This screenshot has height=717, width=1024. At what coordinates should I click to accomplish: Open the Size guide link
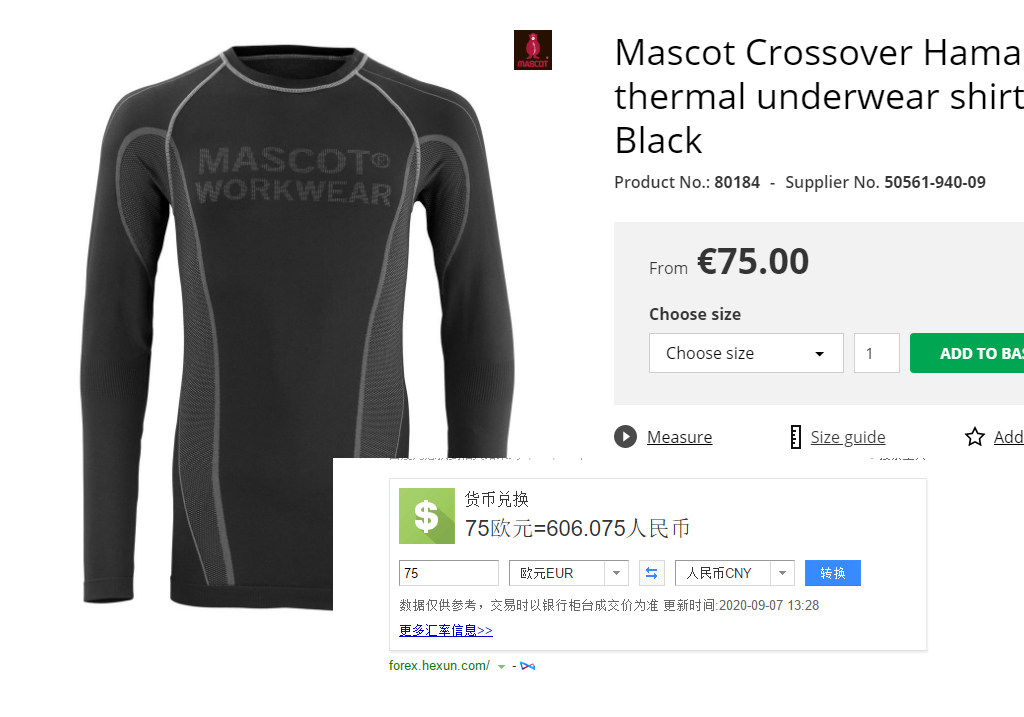coord(848,437)
